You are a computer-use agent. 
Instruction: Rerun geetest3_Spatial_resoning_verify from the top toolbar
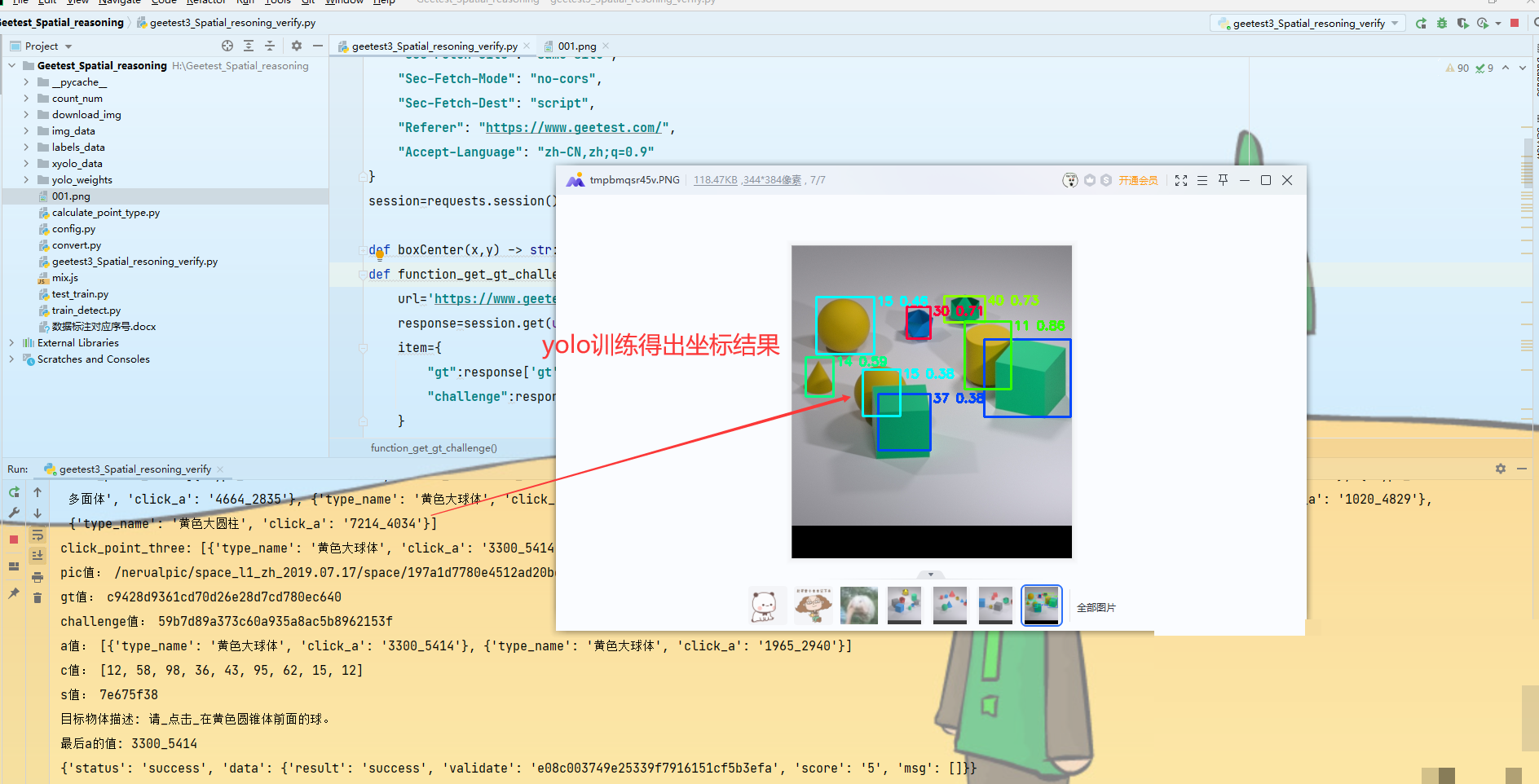tap(1422, 24)
